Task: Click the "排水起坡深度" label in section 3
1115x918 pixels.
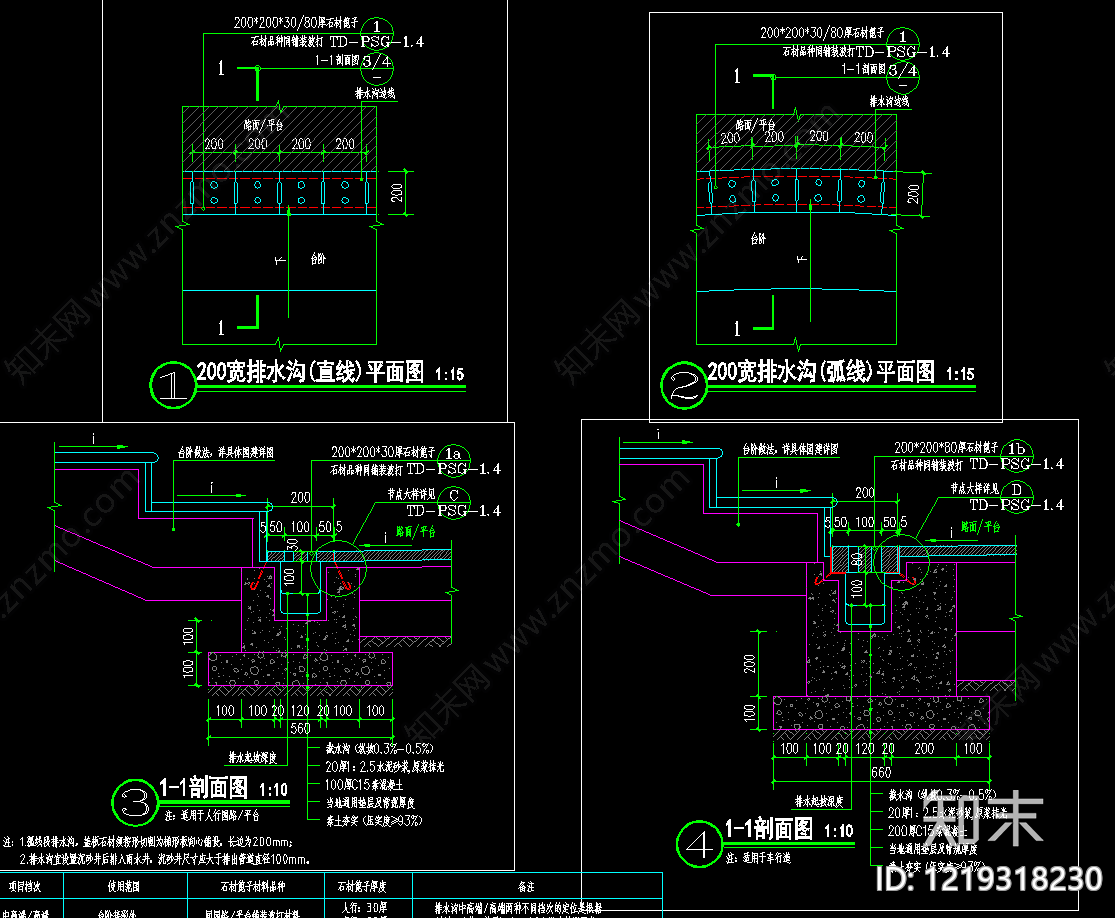Action: [252, 758]
